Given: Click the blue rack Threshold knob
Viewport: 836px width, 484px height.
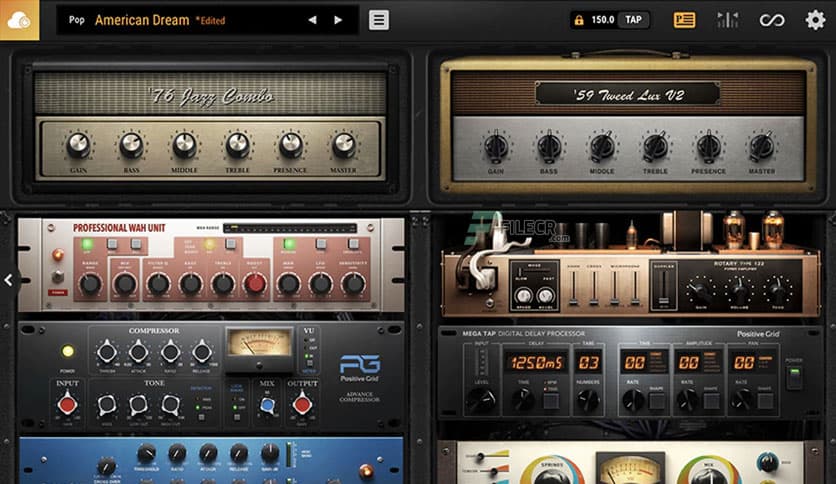Looking at the screenshot, I should 146,454.
